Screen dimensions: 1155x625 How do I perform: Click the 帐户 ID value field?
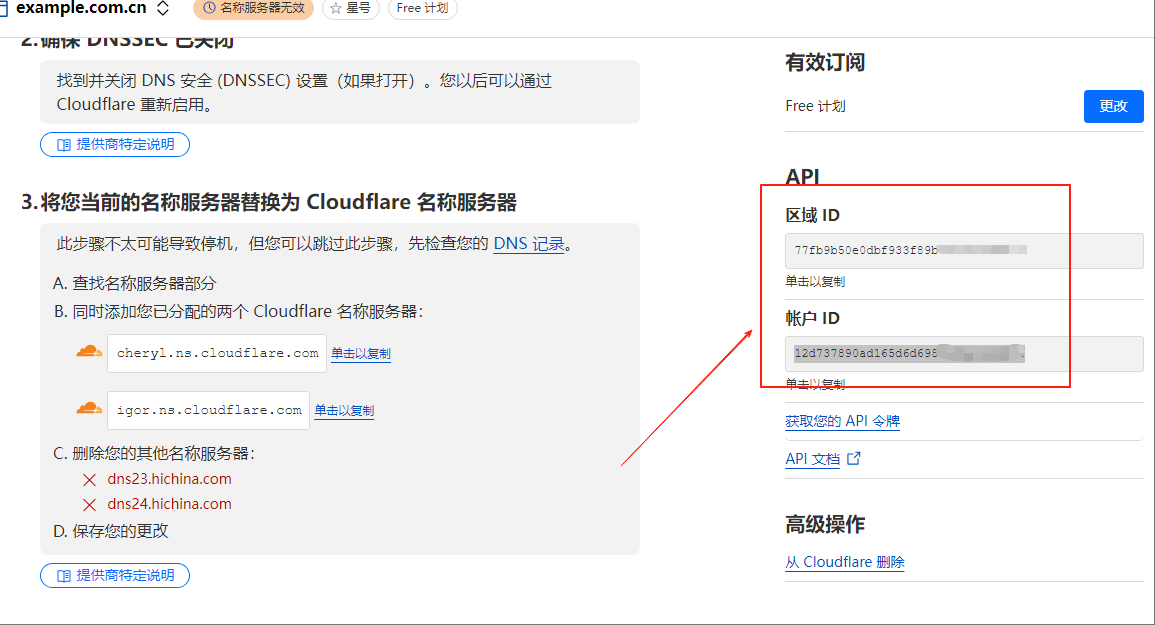coord(963,354)
